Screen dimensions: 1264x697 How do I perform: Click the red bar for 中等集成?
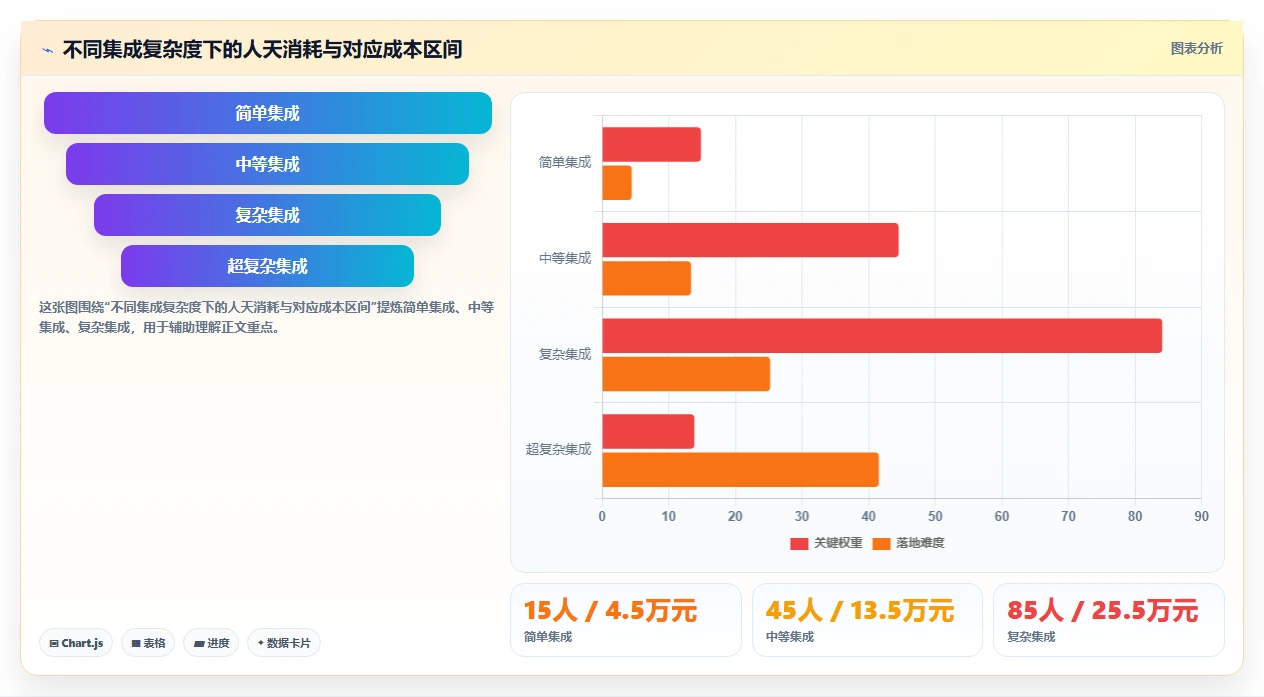[x=750, y=240]
